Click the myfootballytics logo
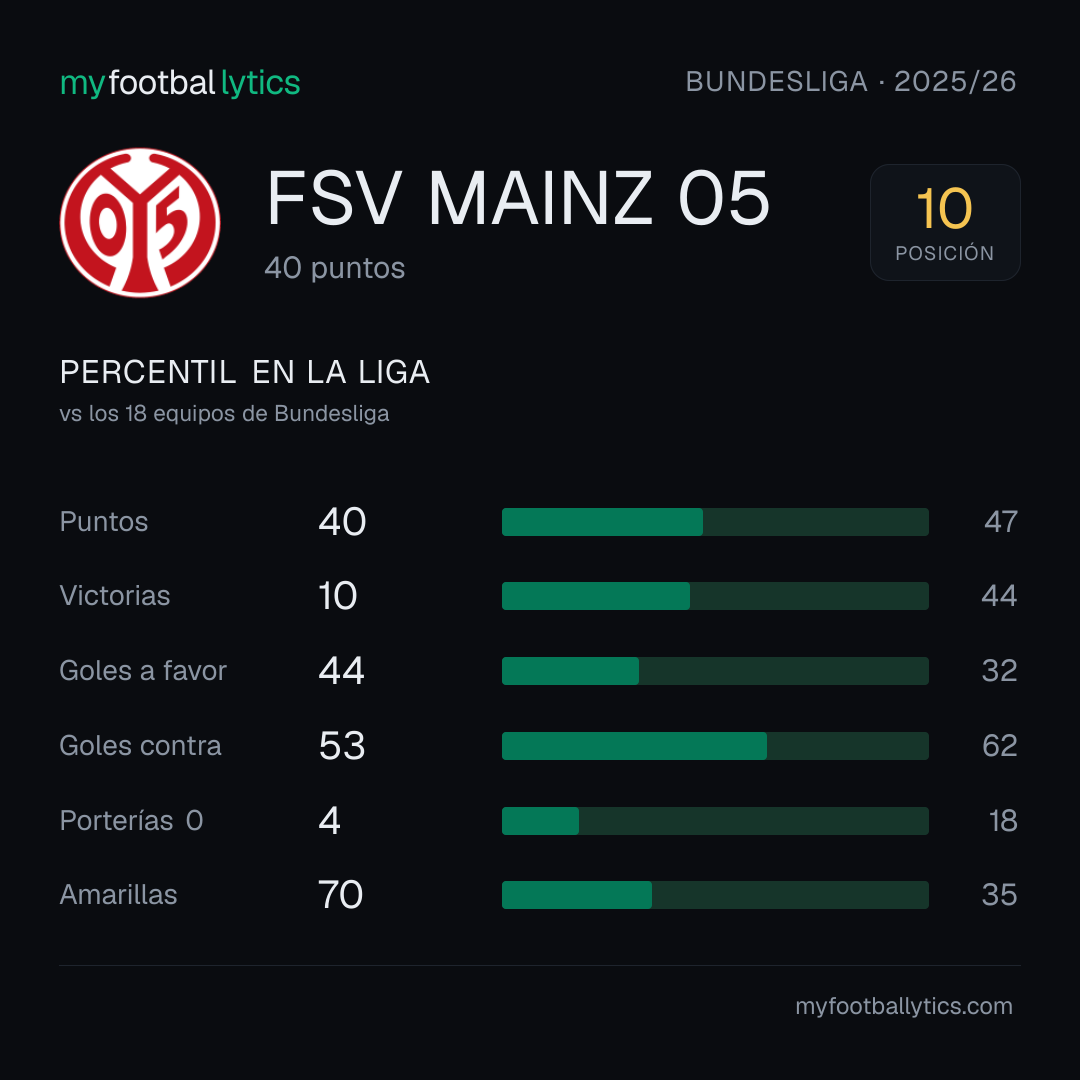The image size is (1080, 1080). click(180, 83)
